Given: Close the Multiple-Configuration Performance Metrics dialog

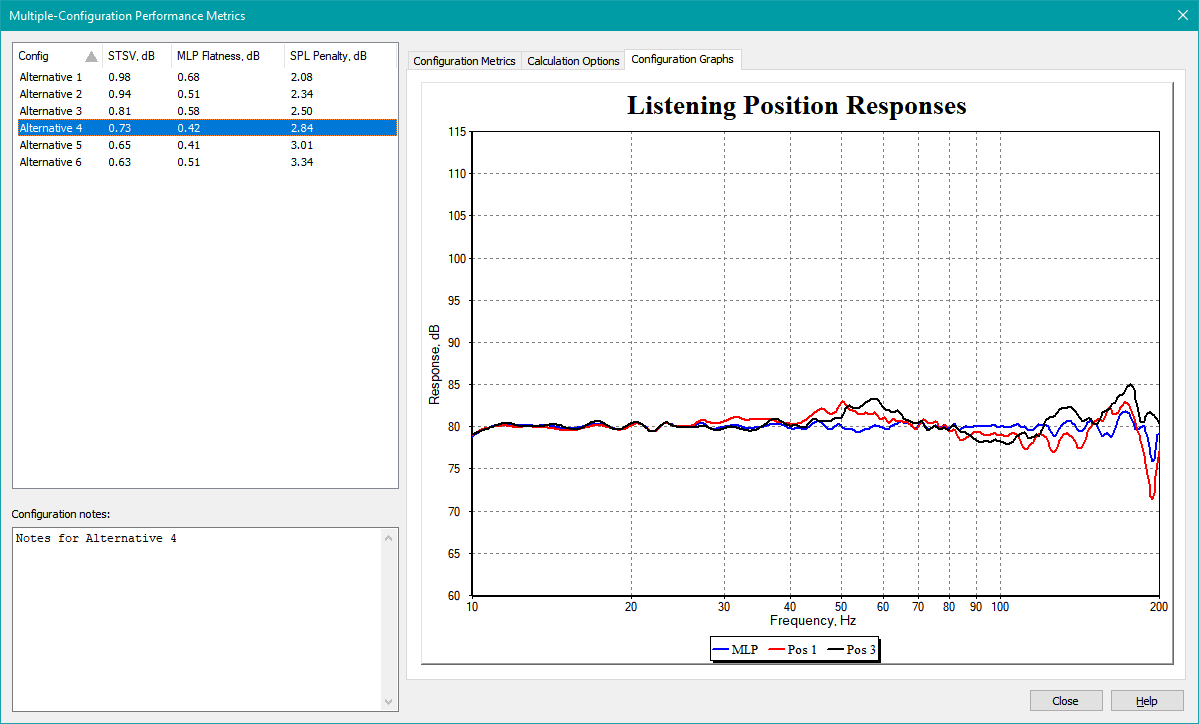Looking at the screenshot, I should point(1181,15).
